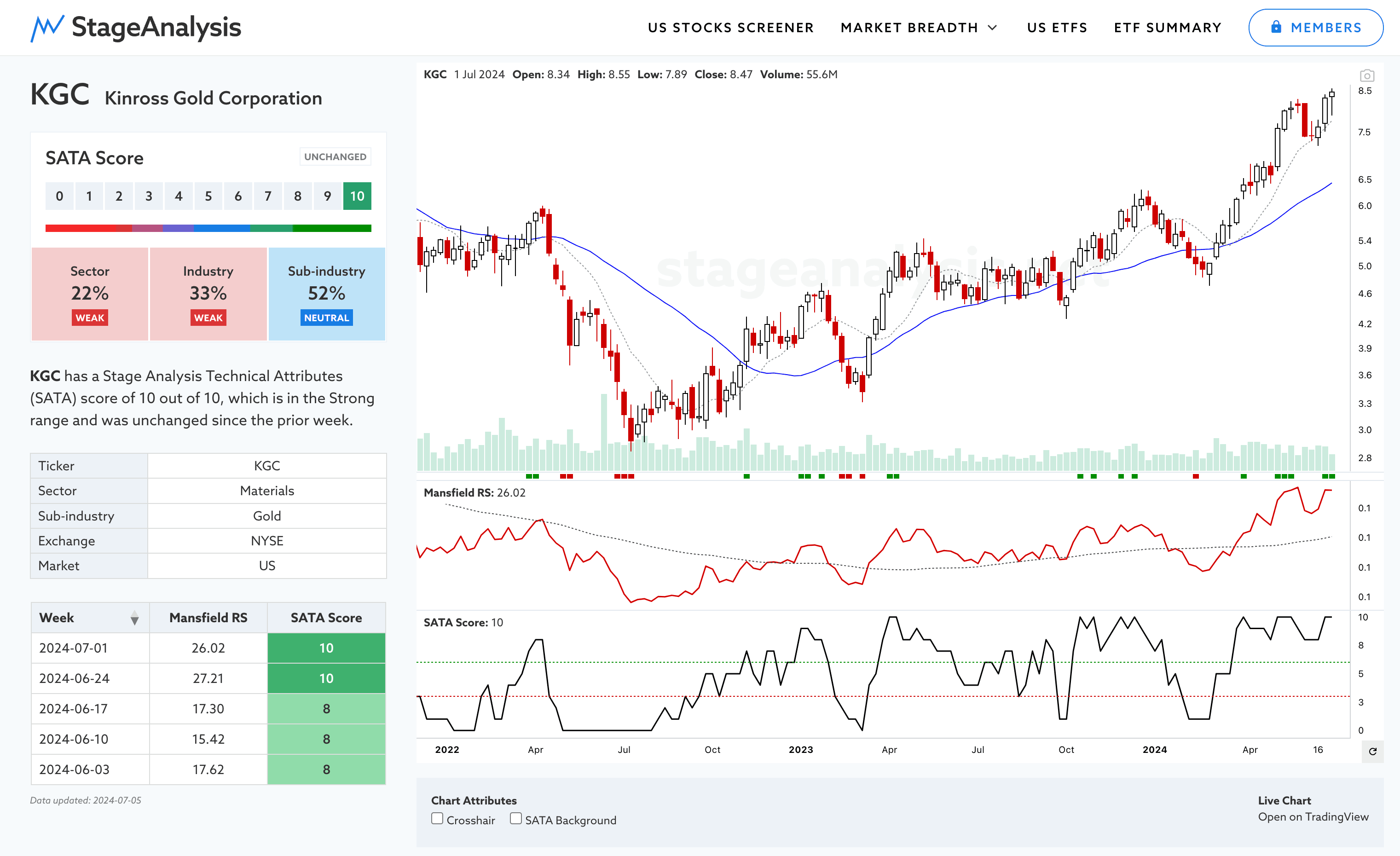
Task: Click the Industry 33% Weak tile
Action: (x=208, y=294)
